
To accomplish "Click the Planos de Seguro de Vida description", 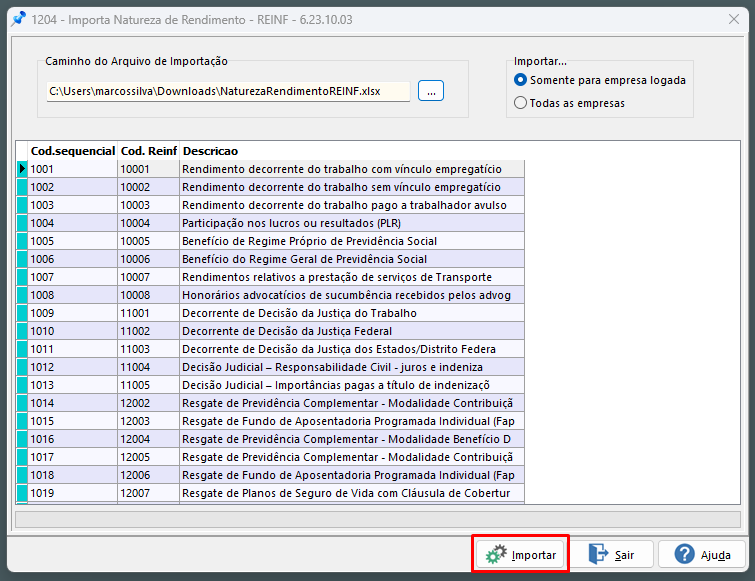I will click(x=351, y=493).
